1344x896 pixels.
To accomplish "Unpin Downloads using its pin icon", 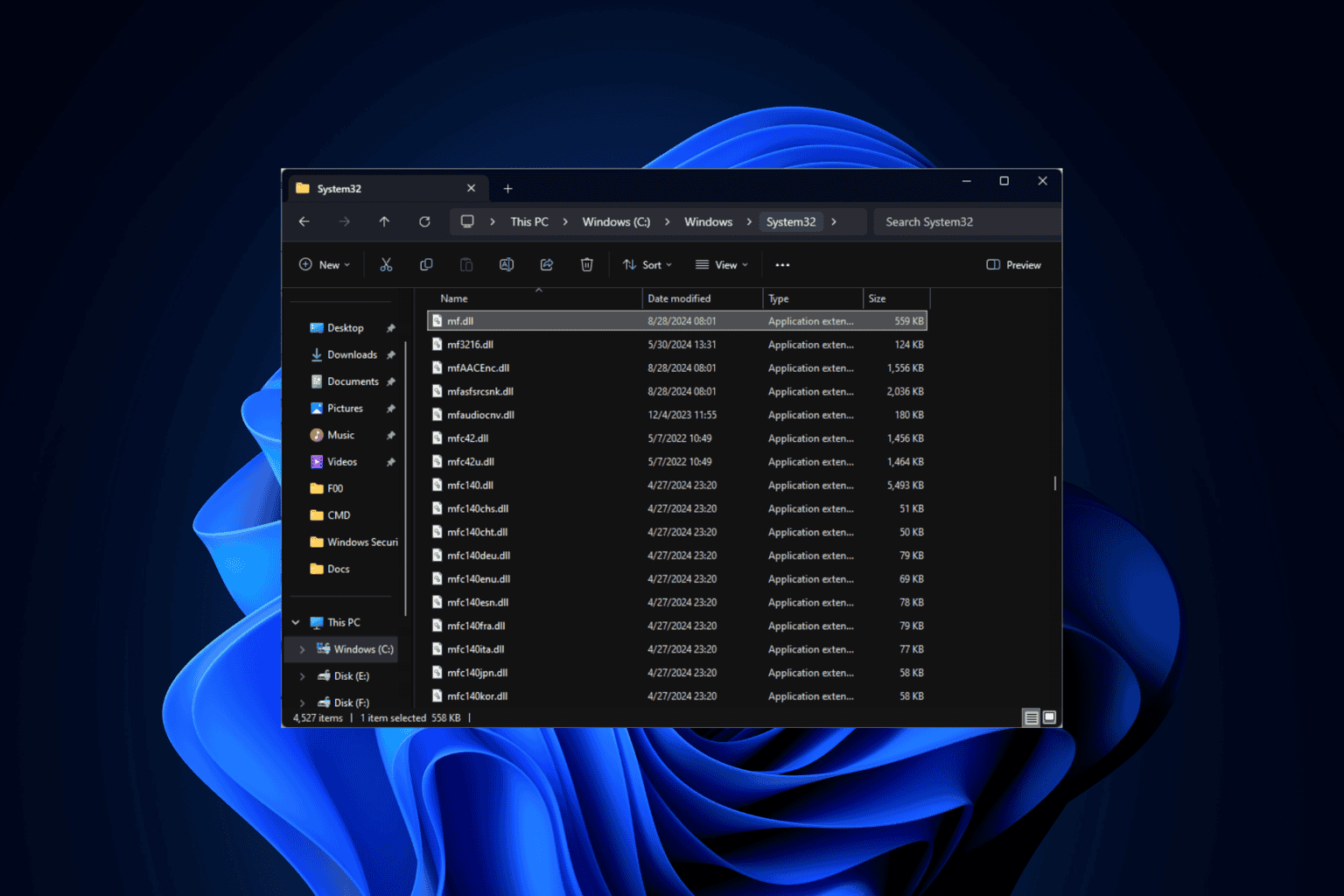I will click(391, 355).
